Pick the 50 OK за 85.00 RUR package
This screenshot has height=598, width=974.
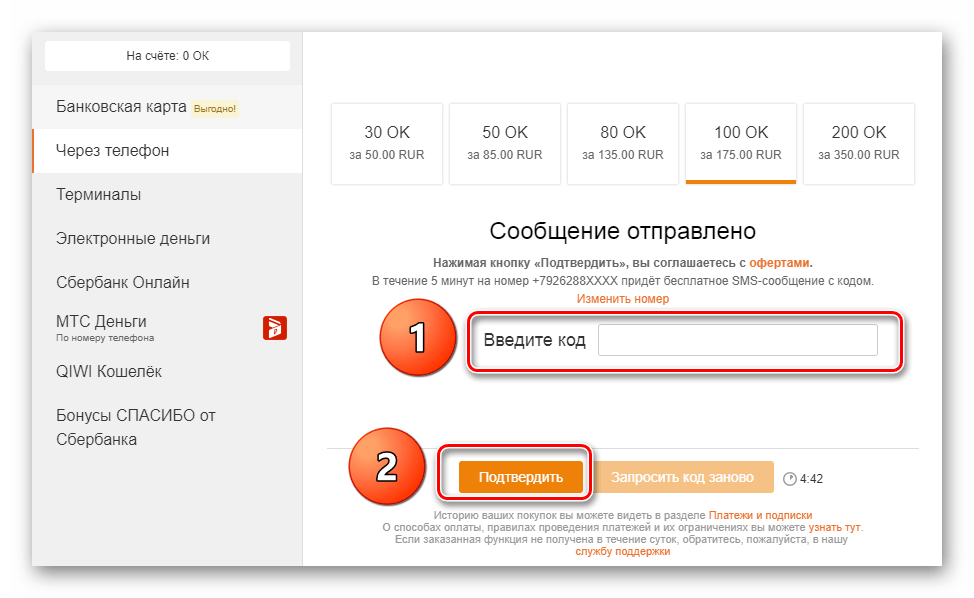point(504,143)
